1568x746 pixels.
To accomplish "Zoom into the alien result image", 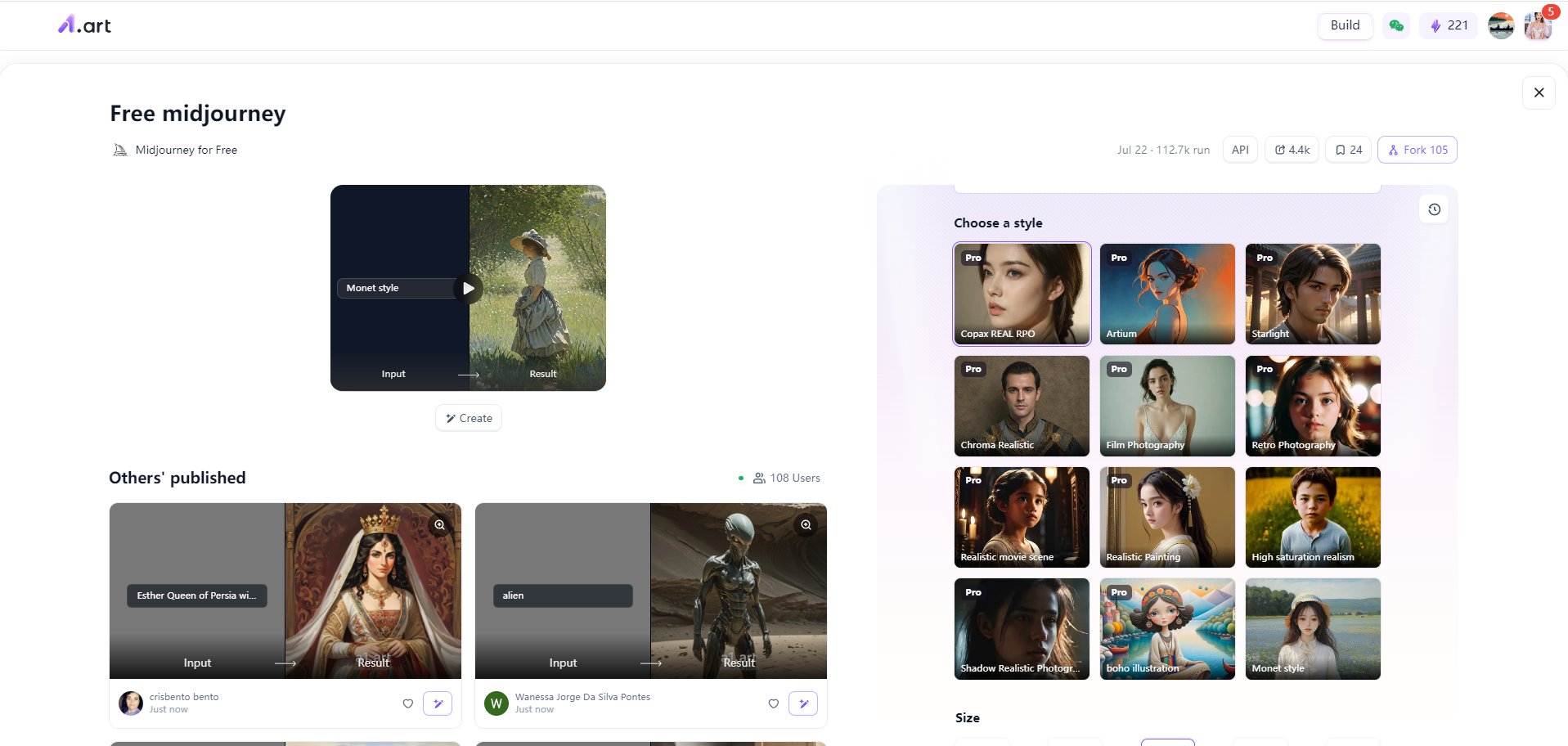I will click(806, 525).
